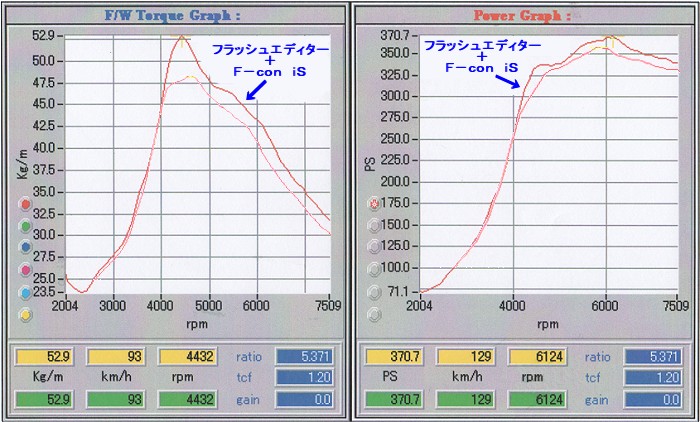700x422 pixels.
Task: Click the 23.5 minimum label on Torque axis
Action: [42, 291]
